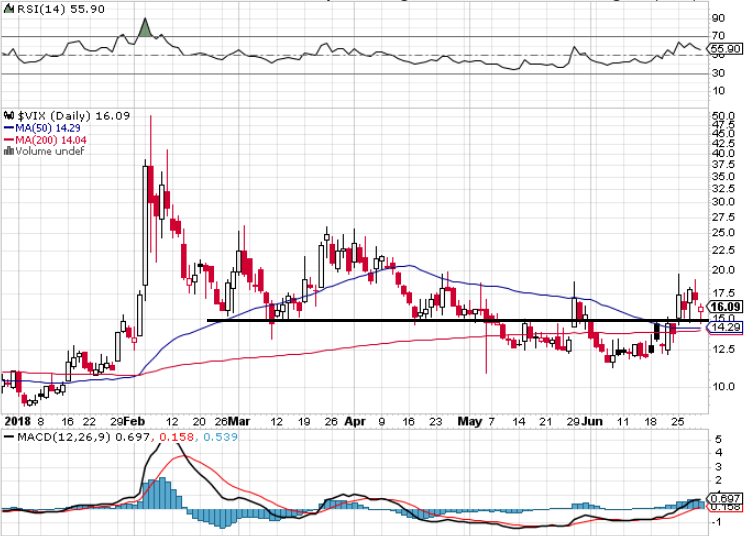Select the MACD(12,26,9) indicator name
Screen dimensions: 753x536
[x=64, y=437]
